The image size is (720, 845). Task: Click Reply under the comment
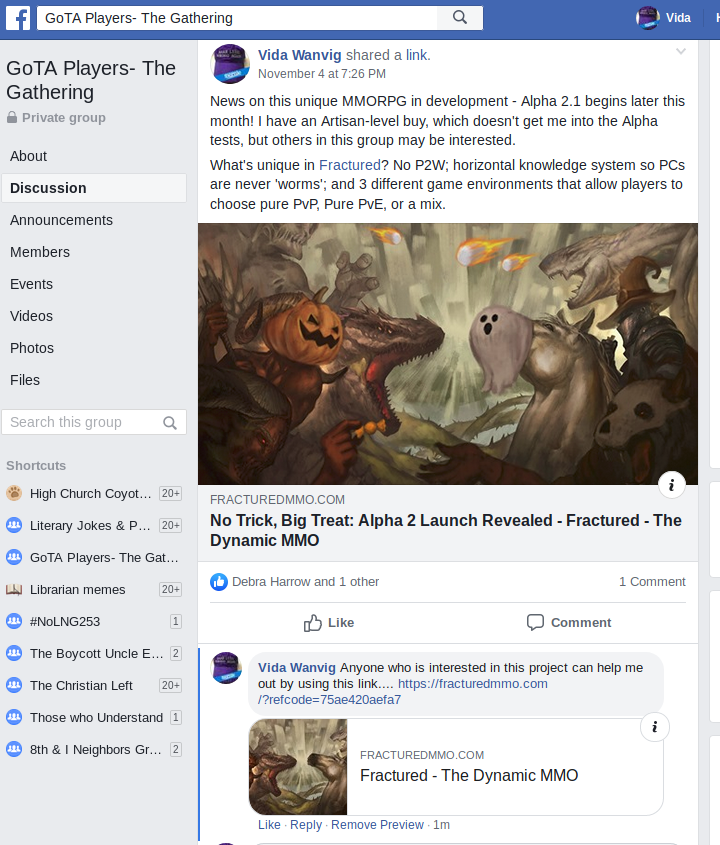pyautogui.click(x=306, y=825)
